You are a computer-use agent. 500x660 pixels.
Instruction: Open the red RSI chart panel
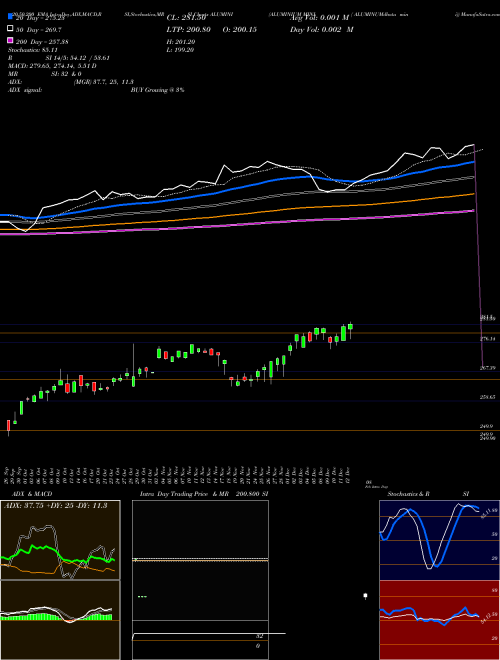point(439,619)
